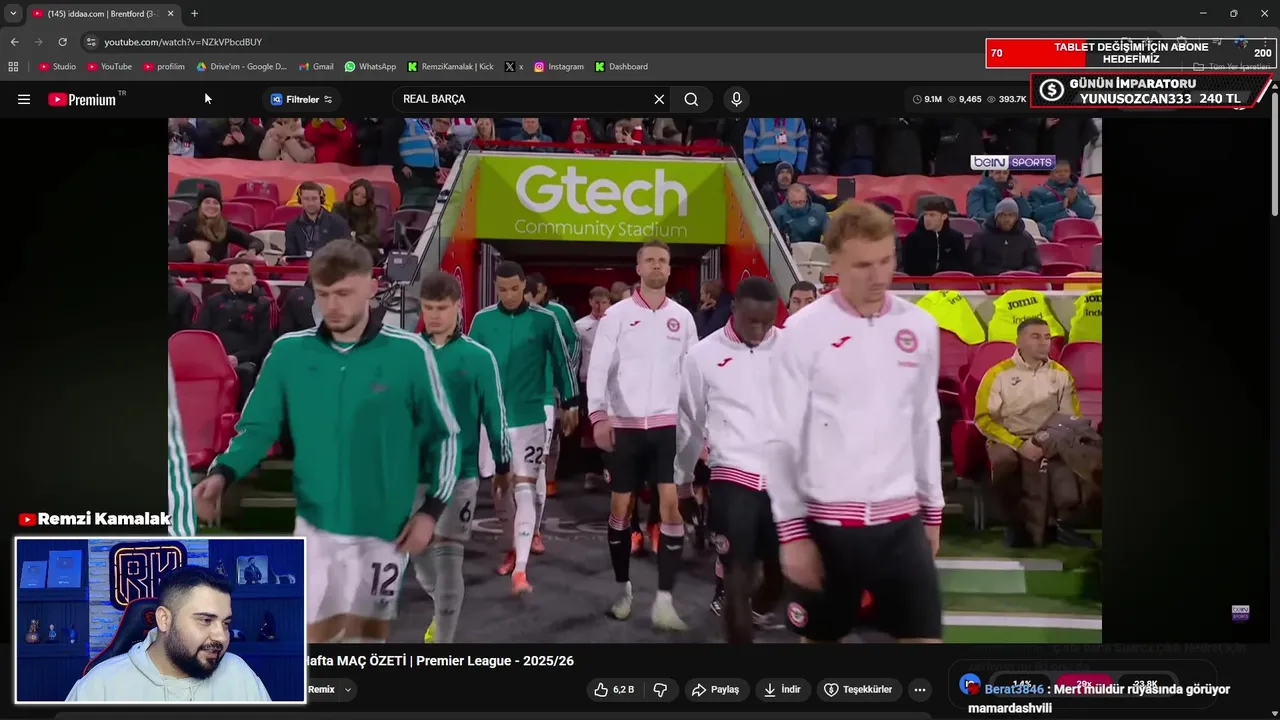Open the YouTube bookmark

pos(109,67)
